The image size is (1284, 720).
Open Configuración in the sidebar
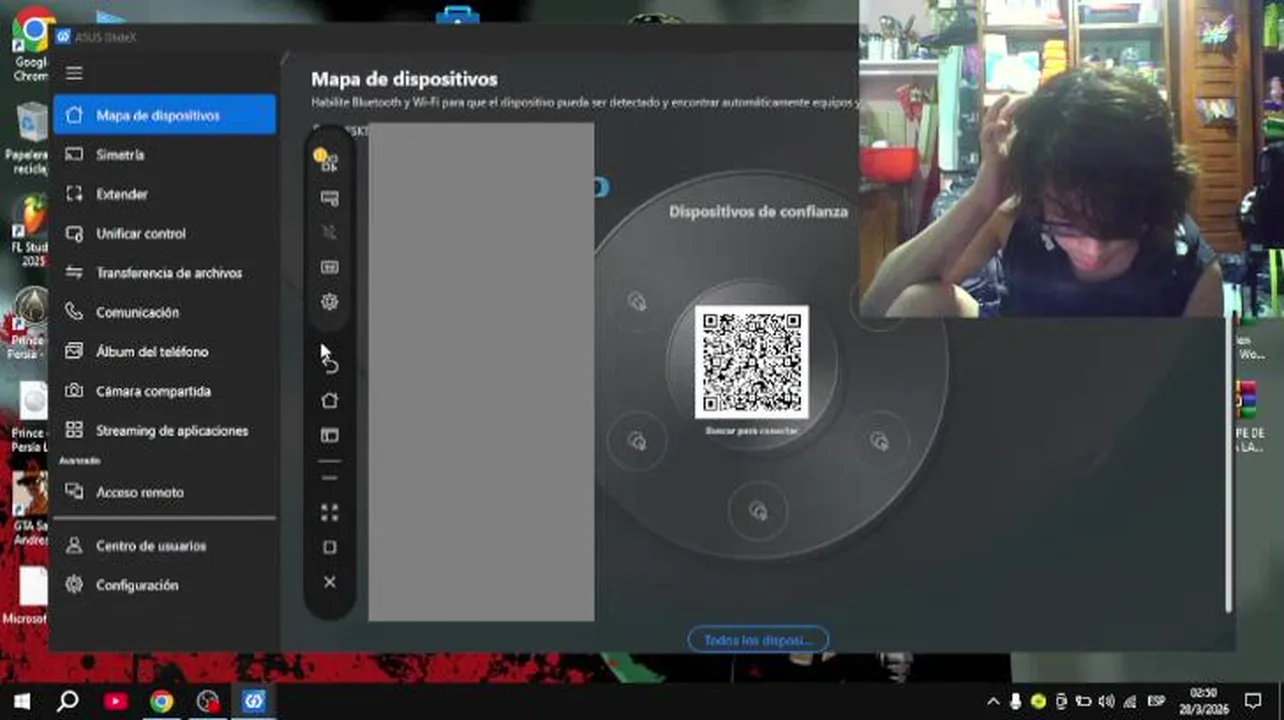[165, 585]
